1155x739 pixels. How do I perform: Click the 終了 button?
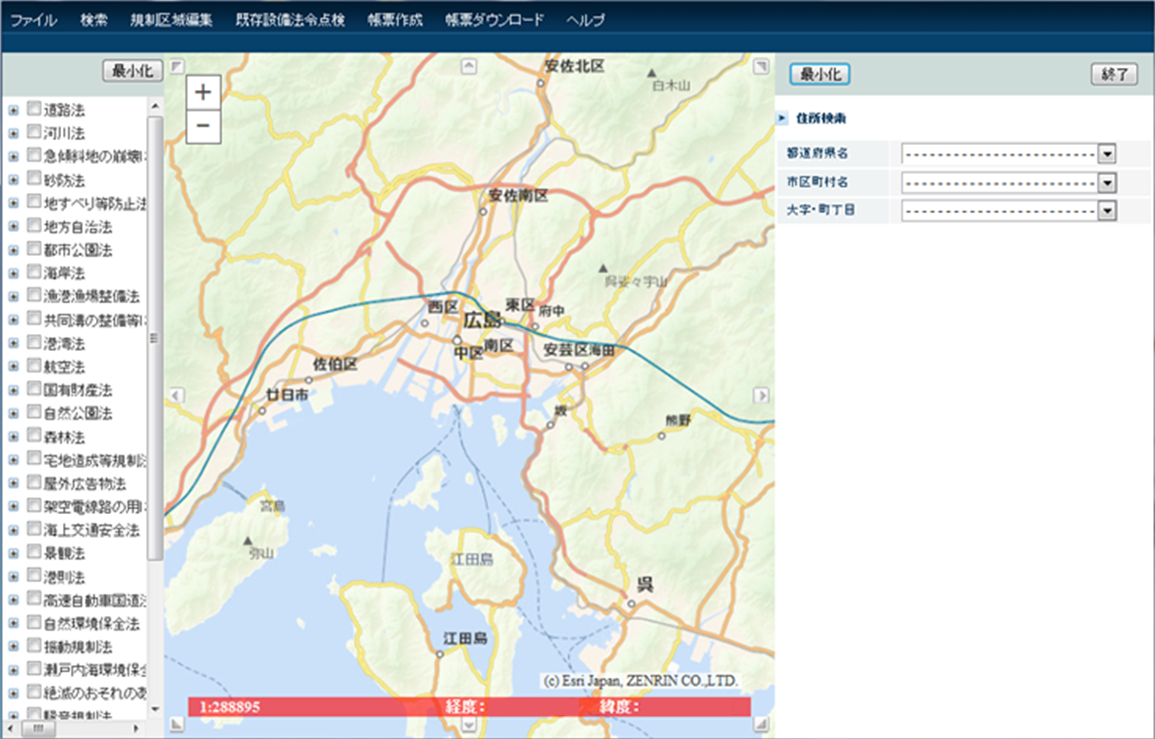pyautogui.click(x=1114, y=74)
